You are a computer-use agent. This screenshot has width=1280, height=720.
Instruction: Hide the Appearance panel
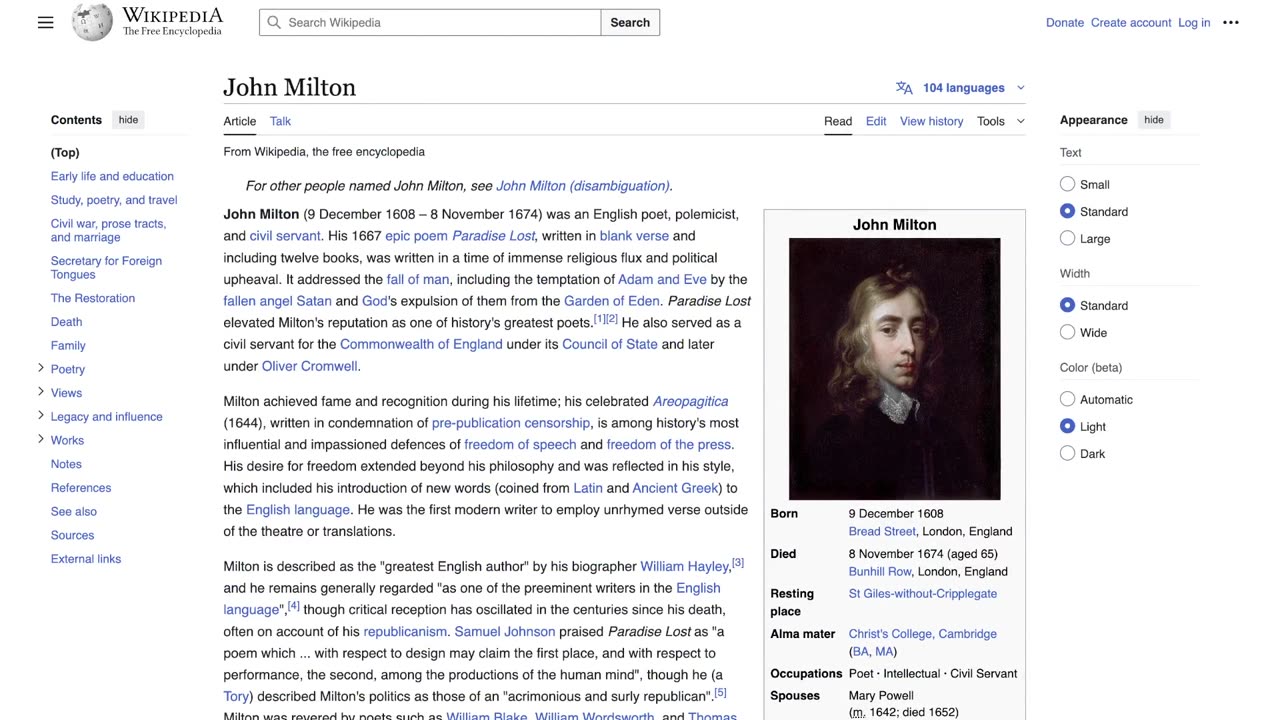tap(1153, 120)
